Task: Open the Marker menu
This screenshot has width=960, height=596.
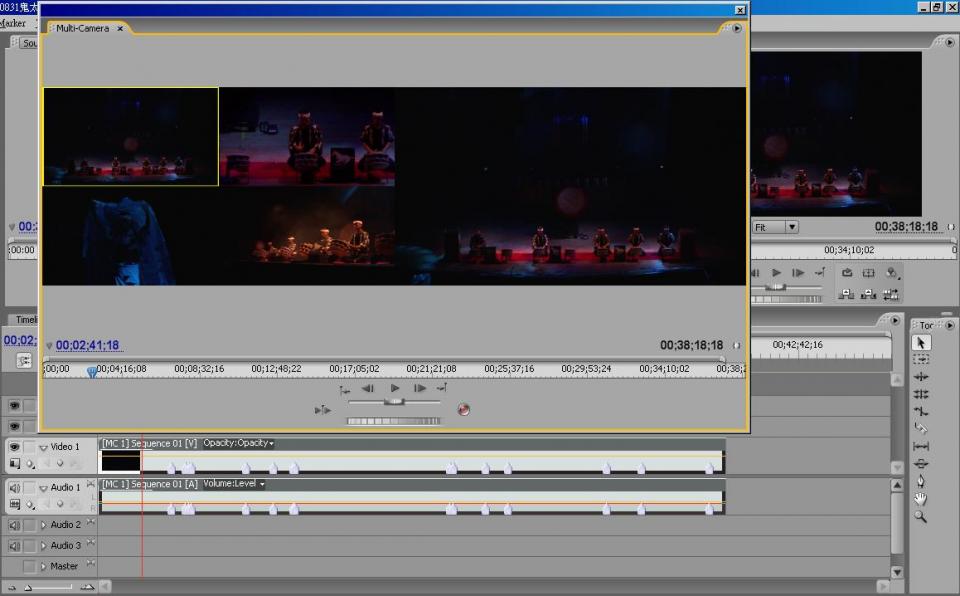Action: point(13,23)
